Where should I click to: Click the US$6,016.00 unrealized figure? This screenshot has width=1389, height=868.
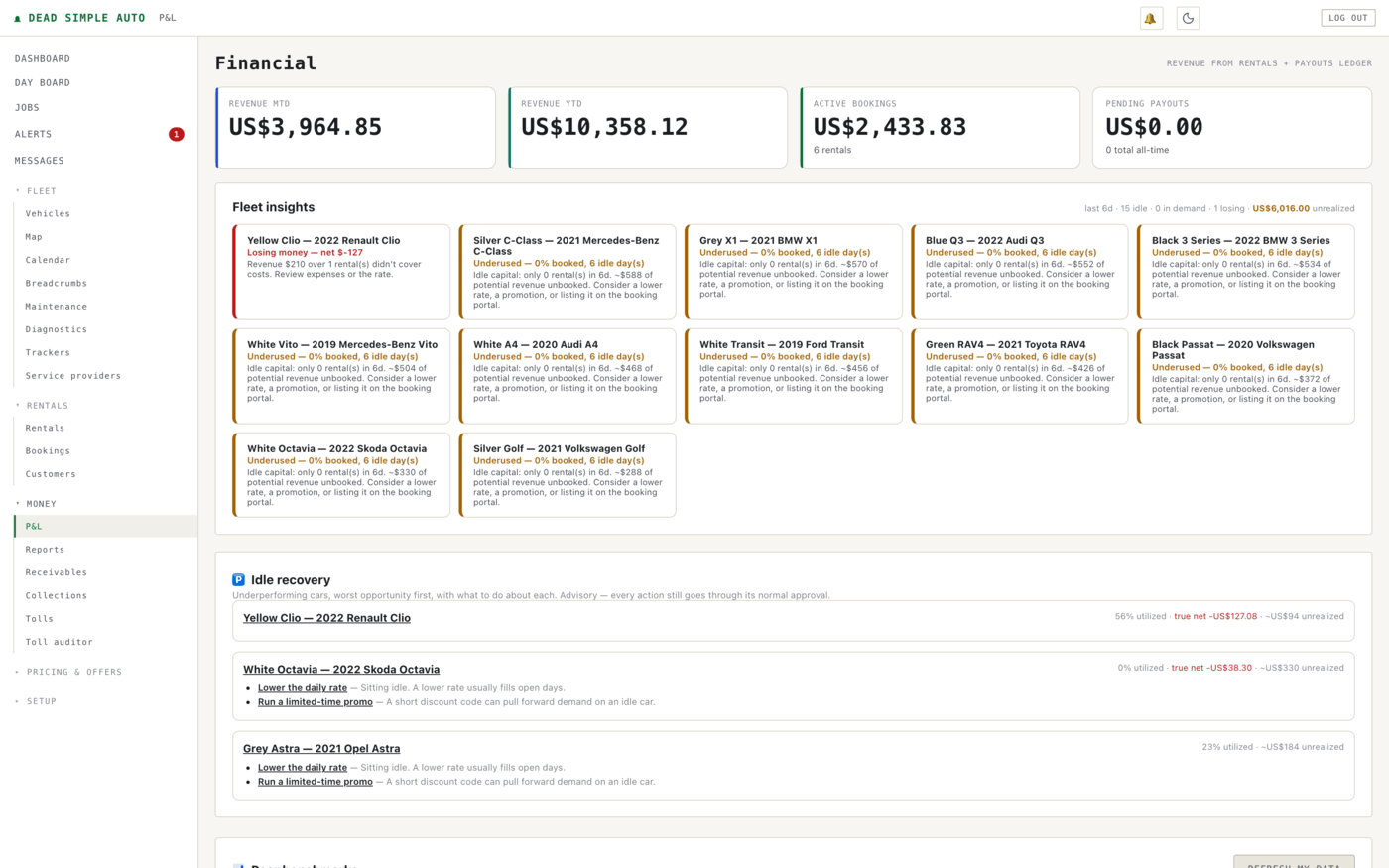[1281, 209]
